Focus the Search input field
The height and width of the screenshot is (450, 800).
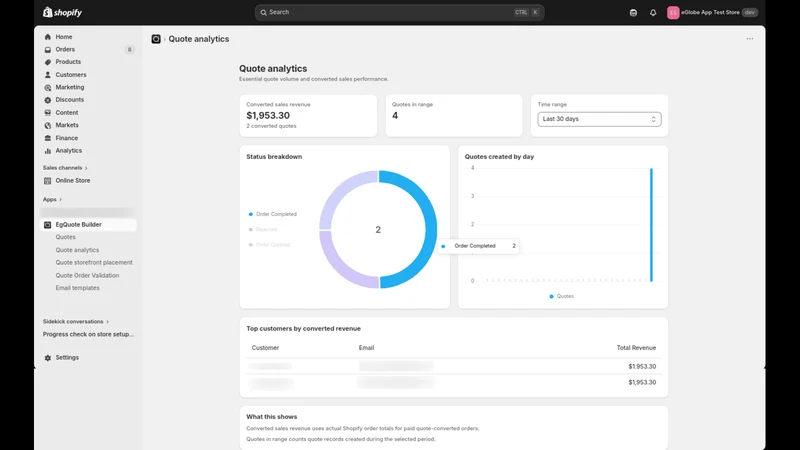coord(399,12)
